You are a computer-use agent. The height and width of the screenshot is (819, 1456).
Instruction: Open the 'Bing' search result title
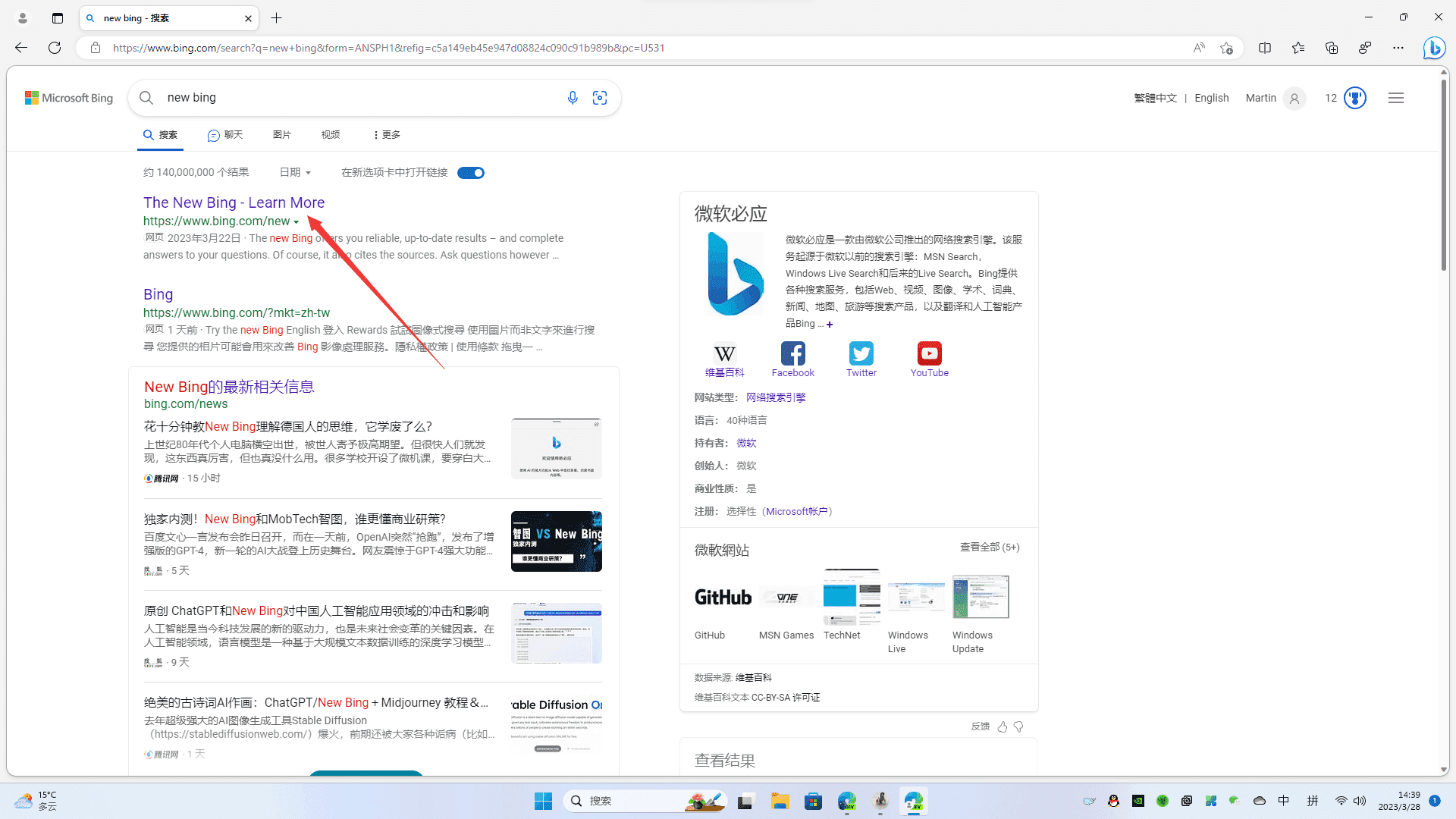point(158,294)
